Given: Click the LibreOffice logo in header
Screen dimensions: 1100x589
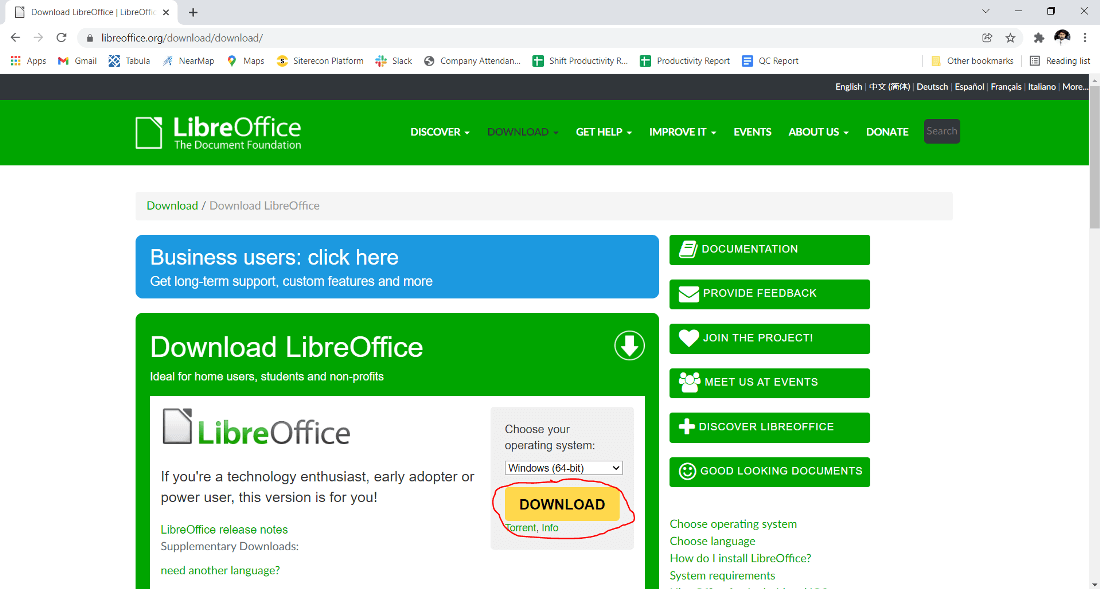Looking at the screenshot, I should (218, 133).
